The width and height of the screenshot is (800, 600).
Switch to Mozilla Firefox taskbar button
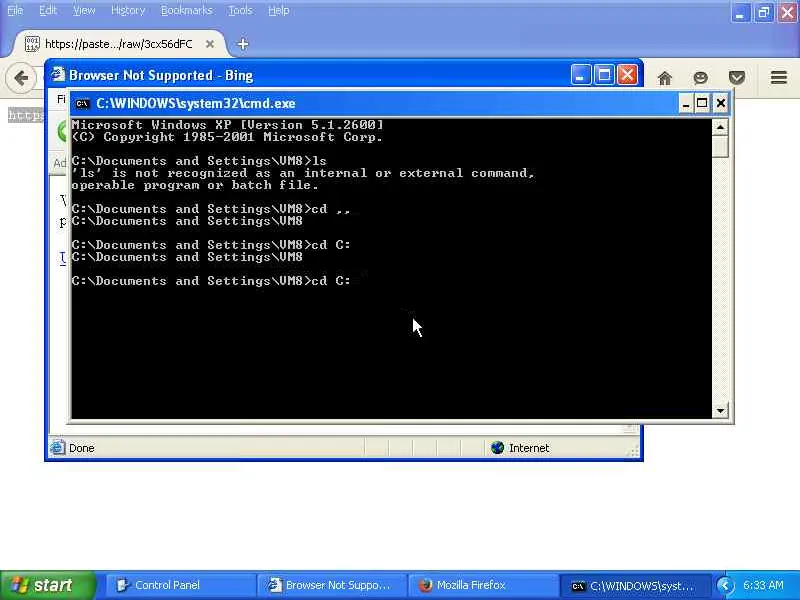tap(483, 585)
